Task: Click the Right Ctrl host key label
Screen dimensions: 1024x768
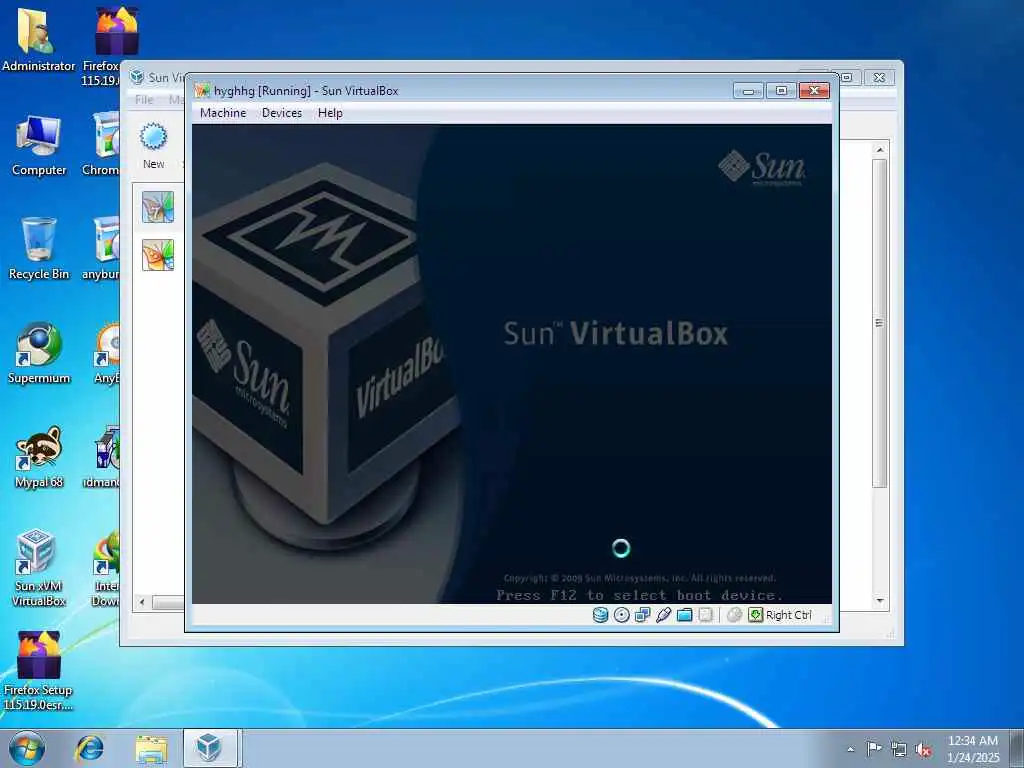Action: pos(788,615)
